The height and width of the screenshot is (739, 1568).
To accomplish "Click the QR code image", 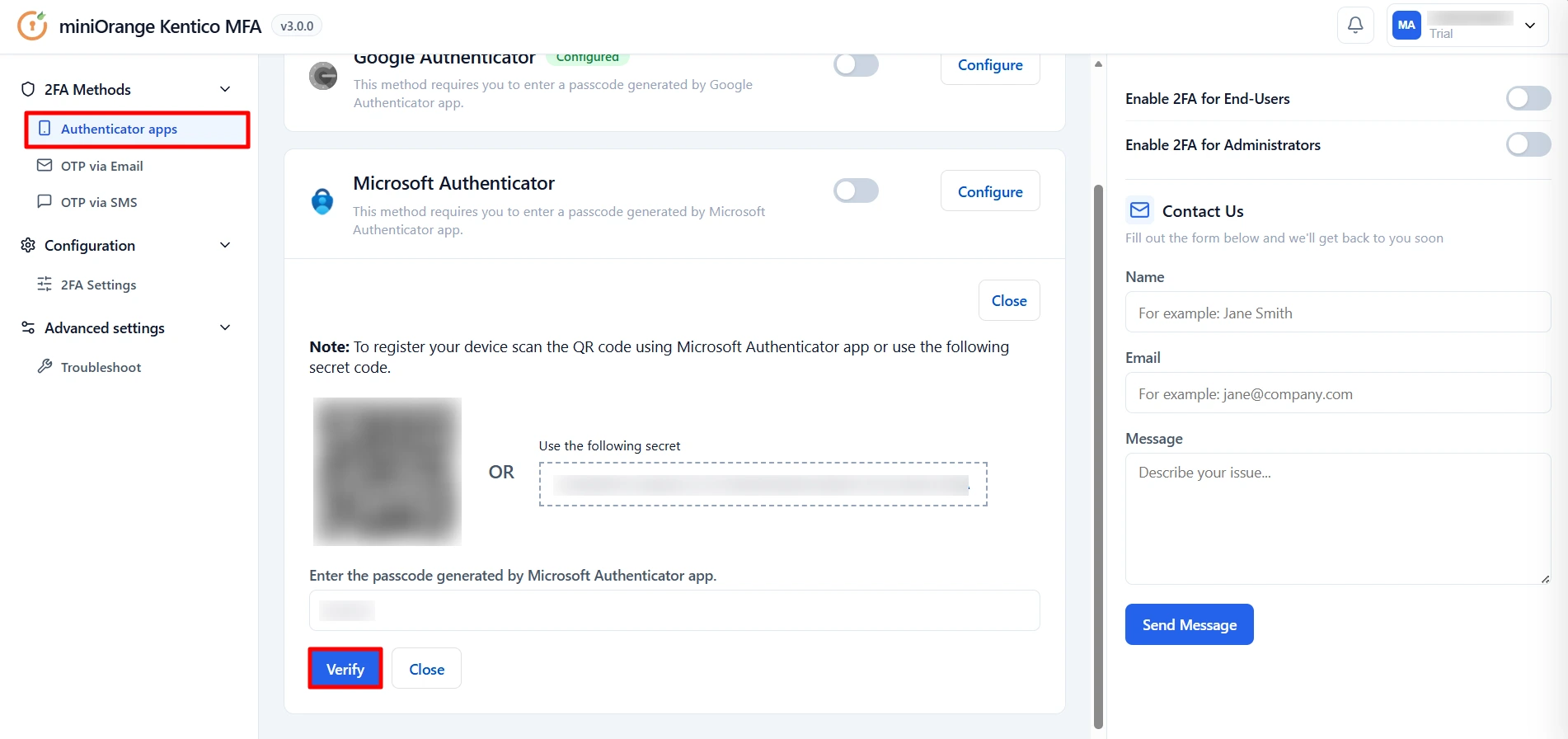I will pyautogui.click(x=387, y=471).
